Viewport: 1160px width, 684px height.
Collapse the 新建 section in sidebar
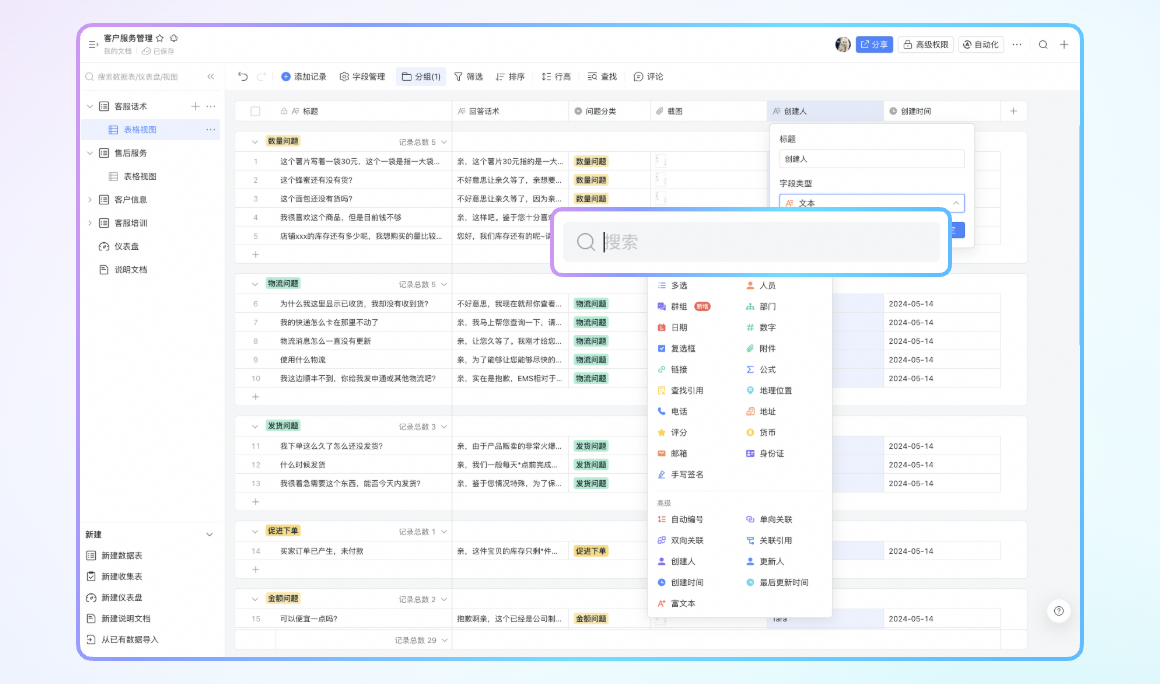pyautogui.click(x=209, y=535)
